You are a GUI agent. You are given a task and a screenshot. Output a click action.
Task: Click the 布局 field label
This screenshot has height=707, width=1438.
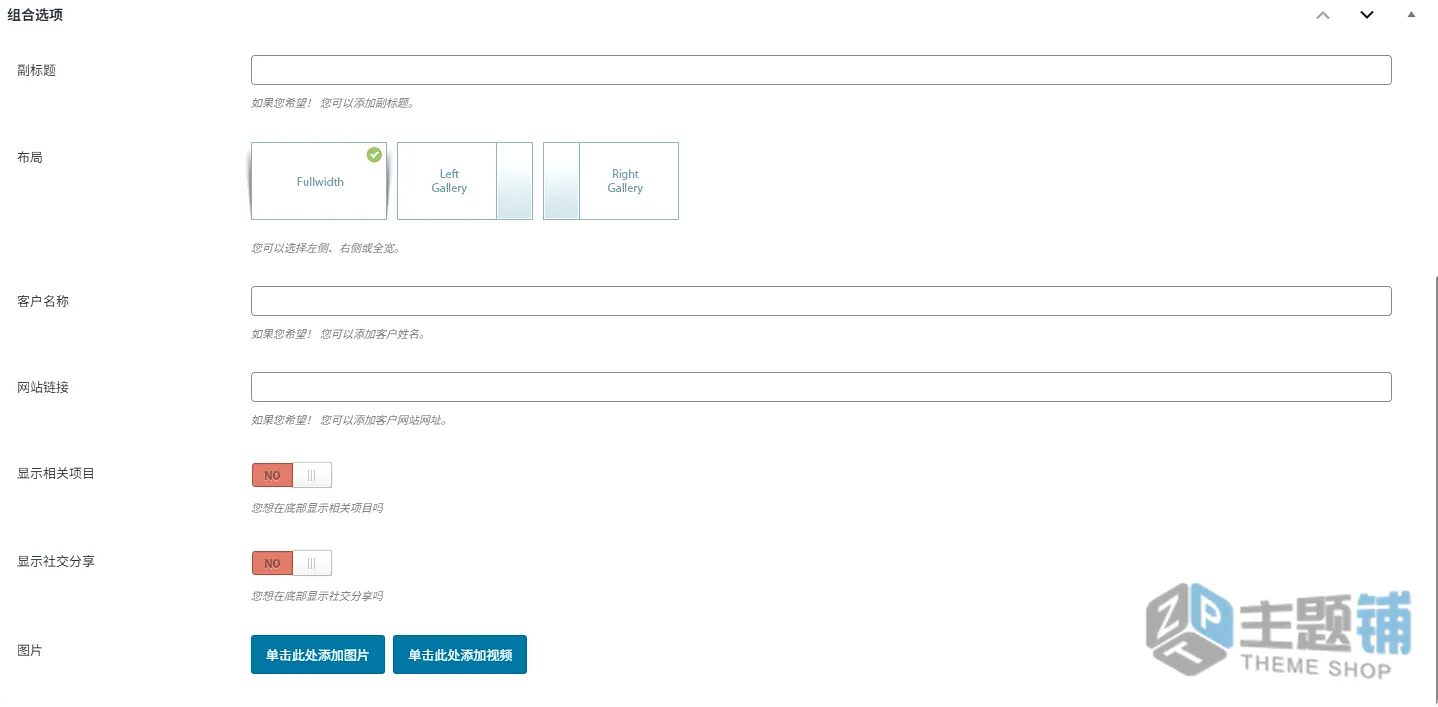tap(30, 157)
